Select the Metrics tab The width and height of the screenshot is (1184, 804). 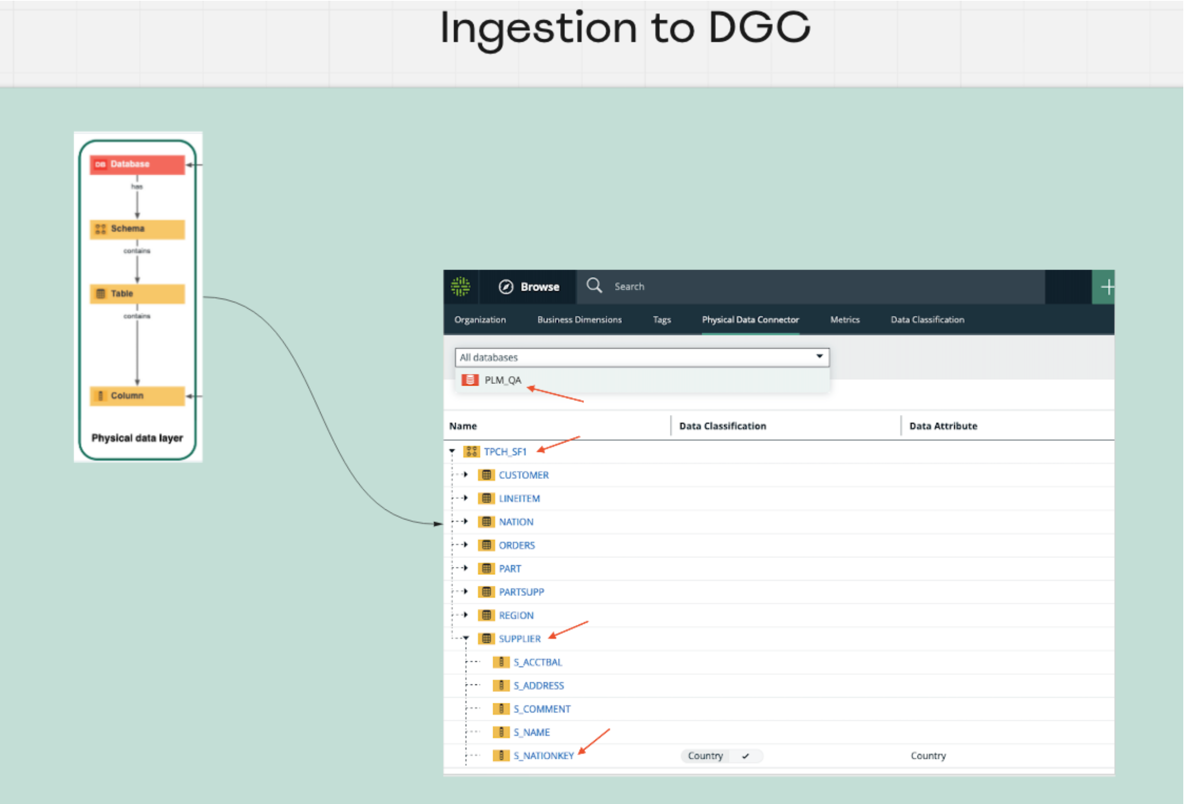(844, 320)
